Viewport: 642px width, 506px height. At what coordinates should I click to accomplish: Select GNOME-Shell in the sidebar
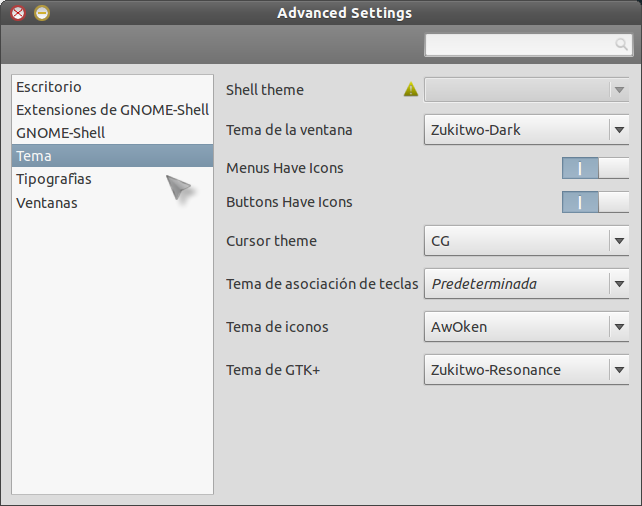61,133
